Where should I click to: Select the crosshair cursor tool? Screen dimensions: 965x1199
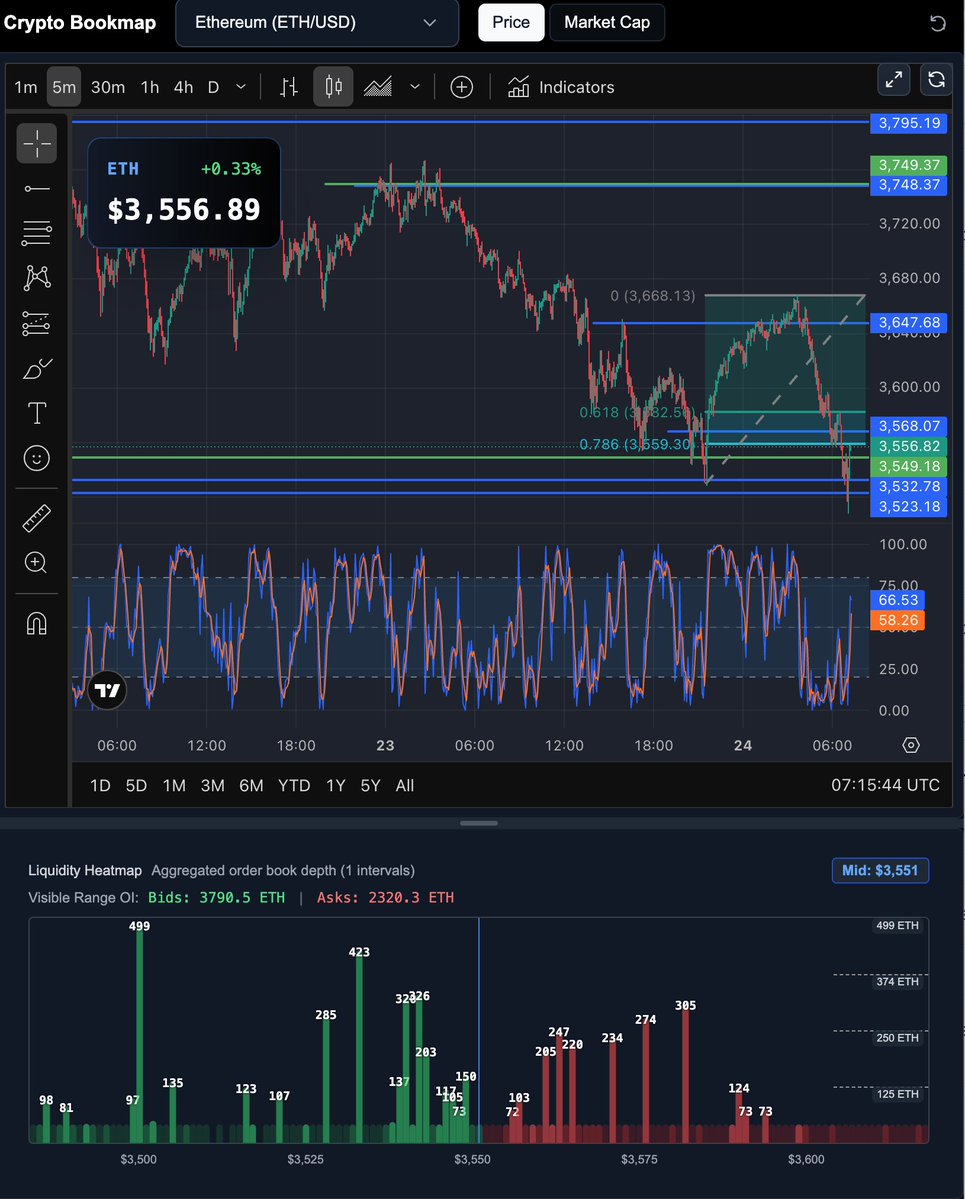[37, 143]
